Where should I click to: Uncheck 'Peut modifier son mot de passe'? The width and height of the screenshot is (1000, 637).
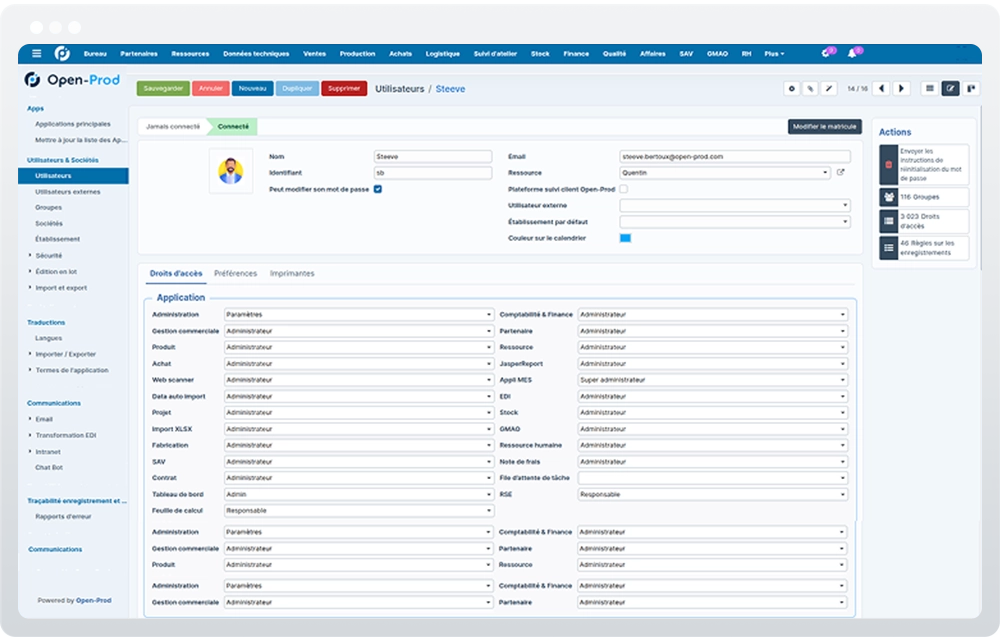pyautogui.click(x=378, y=189)
